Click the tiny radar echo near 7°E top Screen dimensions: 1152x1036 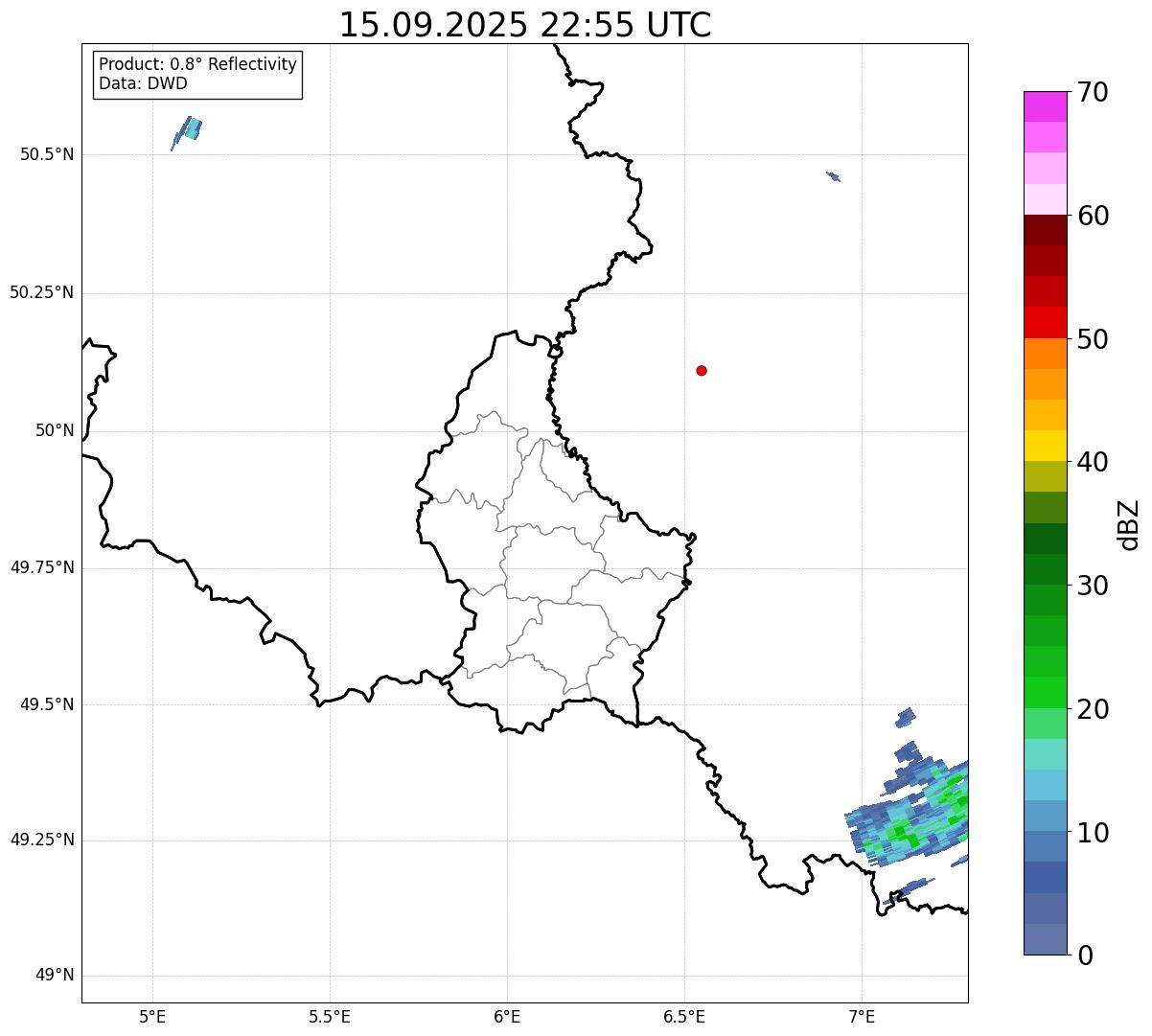[833, 176]
